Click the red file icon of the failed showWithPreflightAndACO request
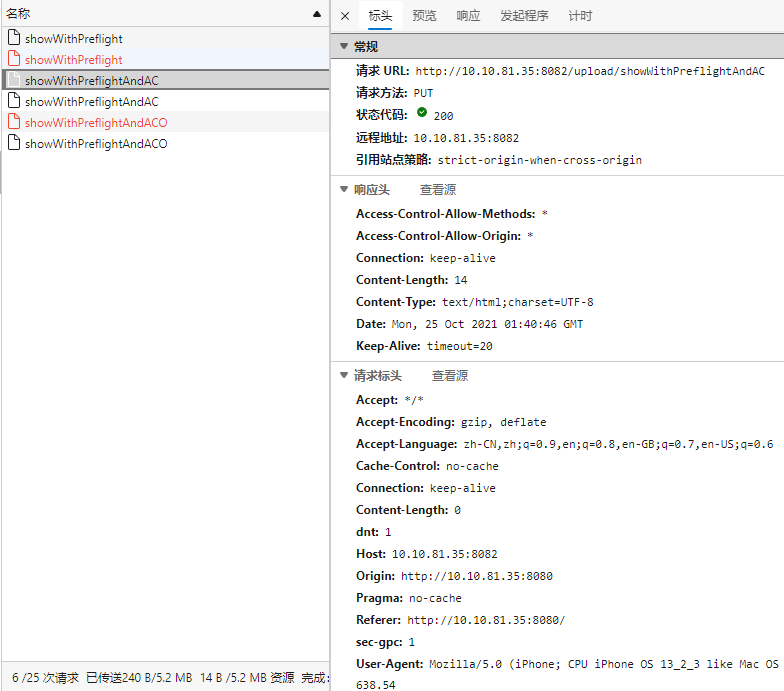 [x=14, y=122]
